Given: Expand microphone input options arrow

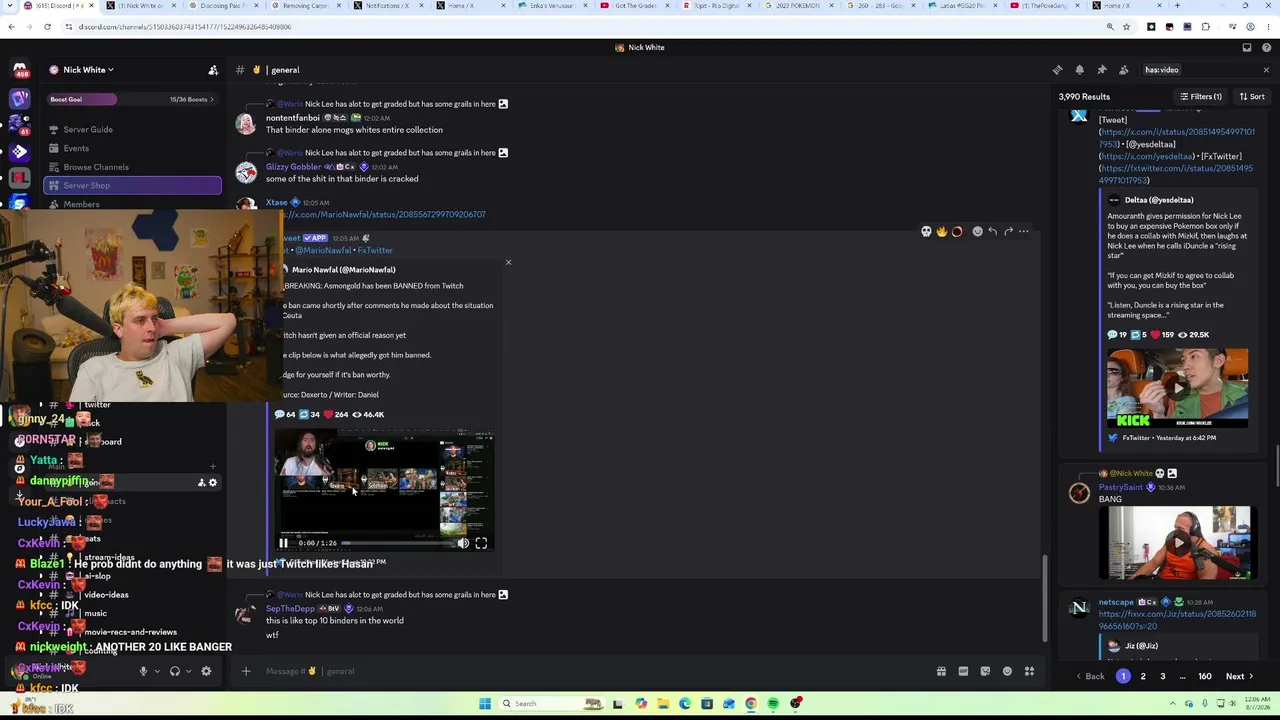Looking at the screenshot, I should click(156, 671).
